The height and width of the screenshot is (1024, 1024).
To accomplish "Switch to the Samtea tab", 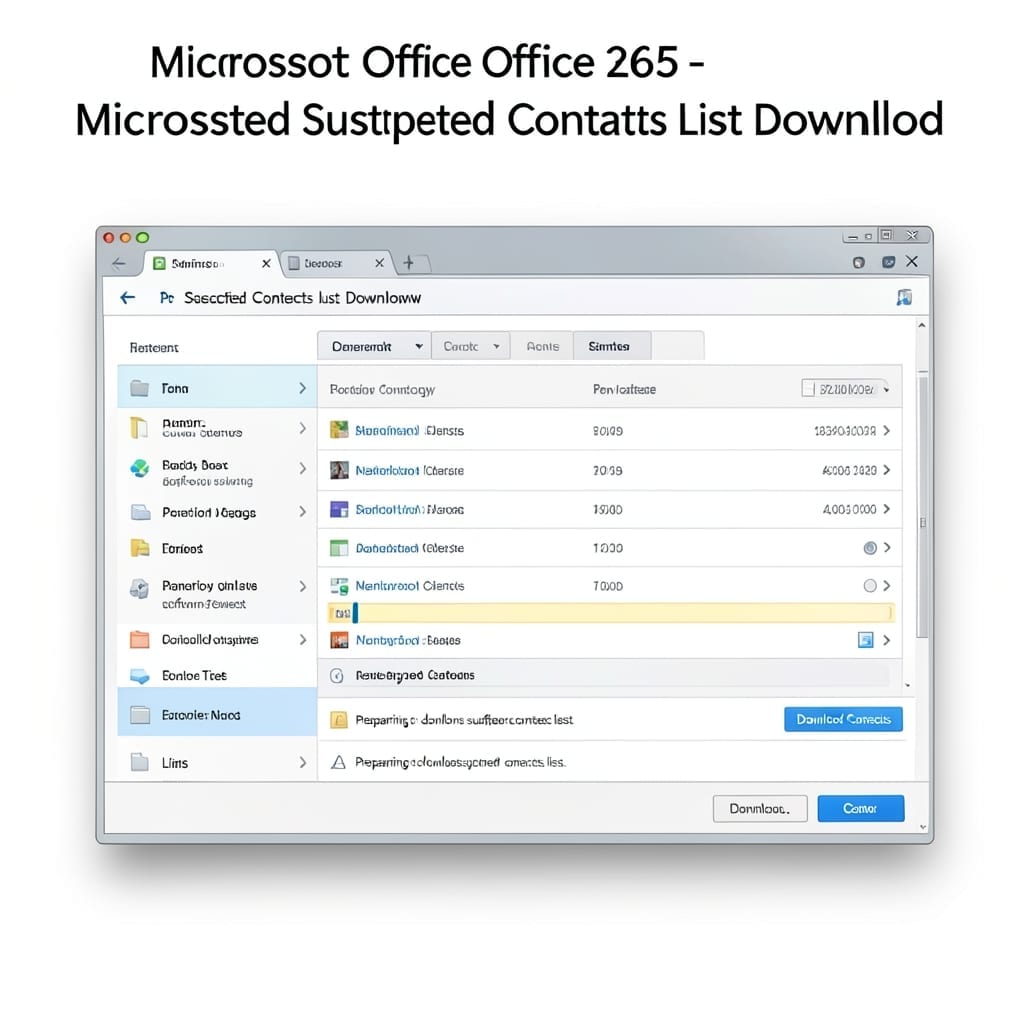I will click(612, 346).
